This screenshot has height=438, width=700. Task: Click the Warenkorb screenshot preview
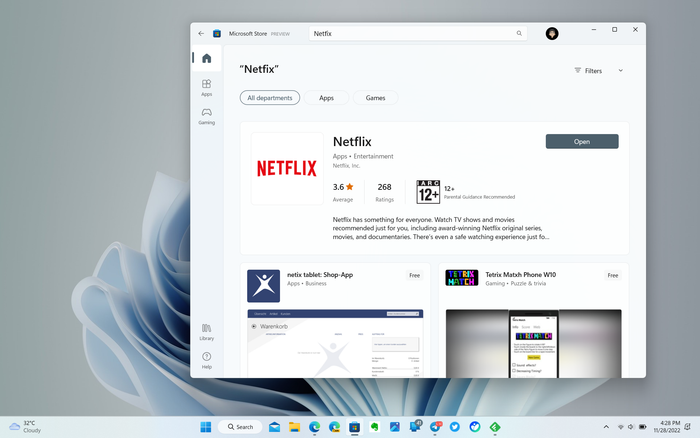[335, 343]
